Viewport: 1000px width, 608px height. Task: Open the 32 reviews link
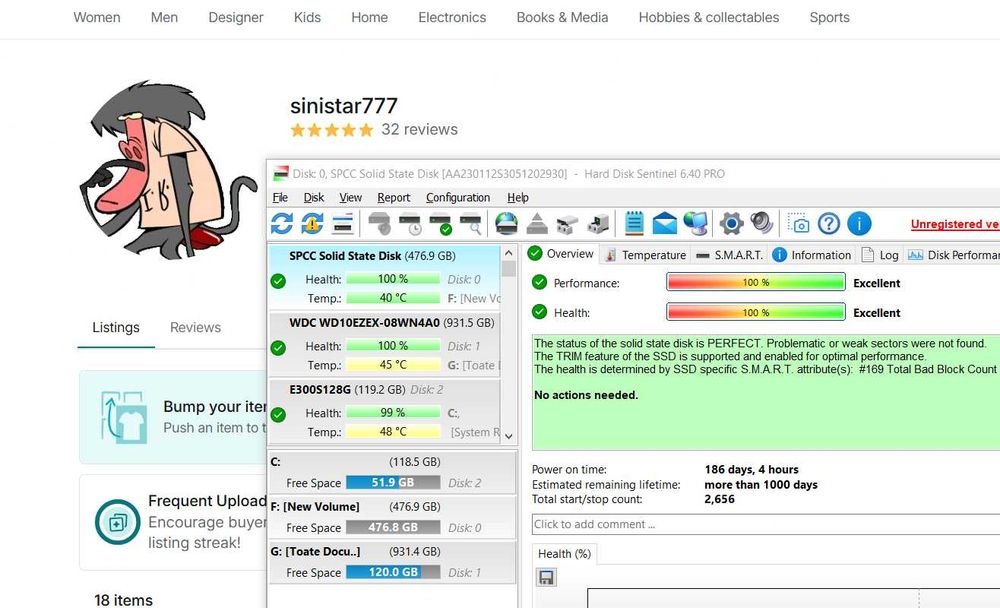point(419,130)
